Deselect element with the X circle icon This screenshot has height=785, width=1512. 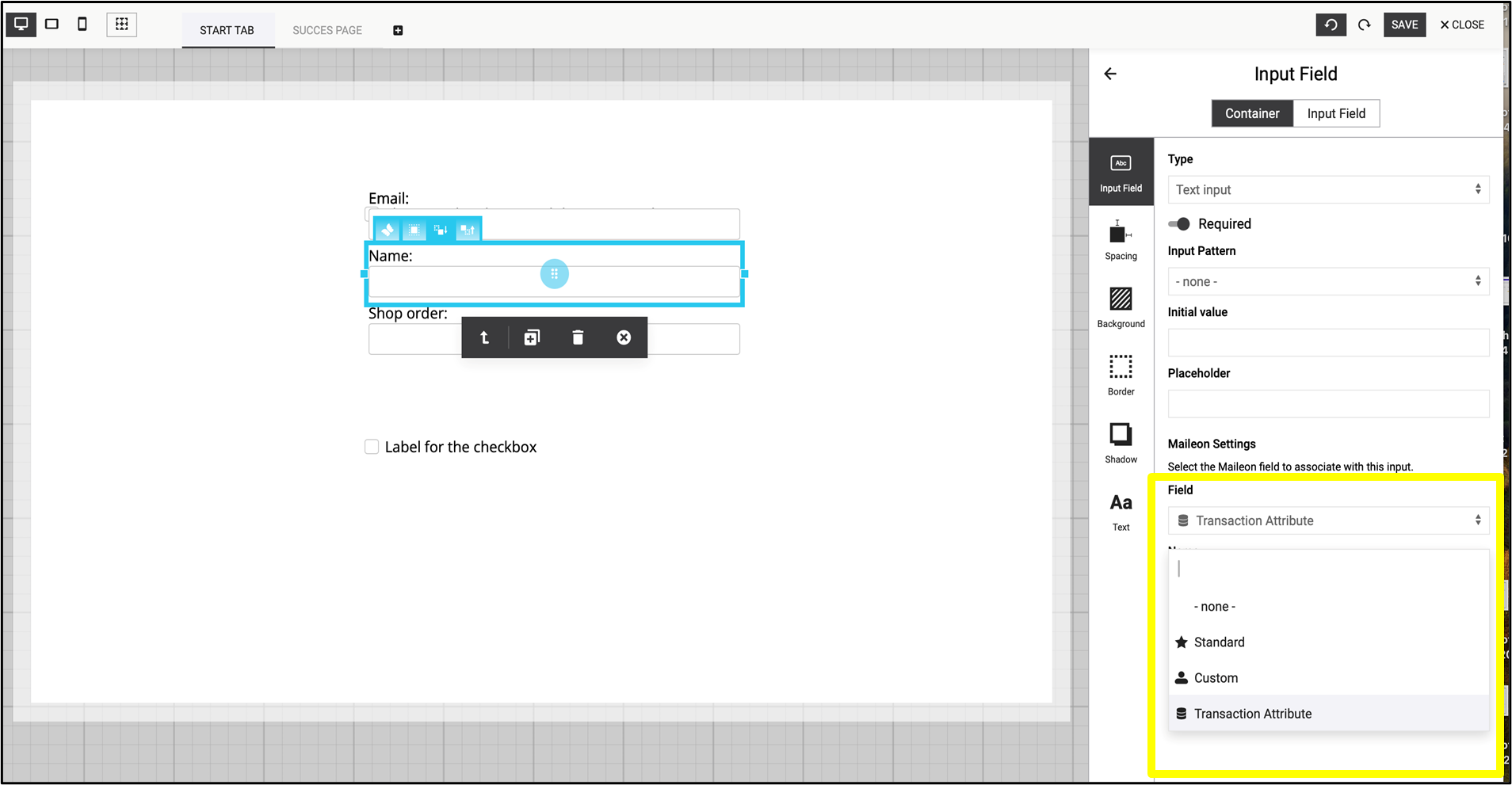pos(624,337)
